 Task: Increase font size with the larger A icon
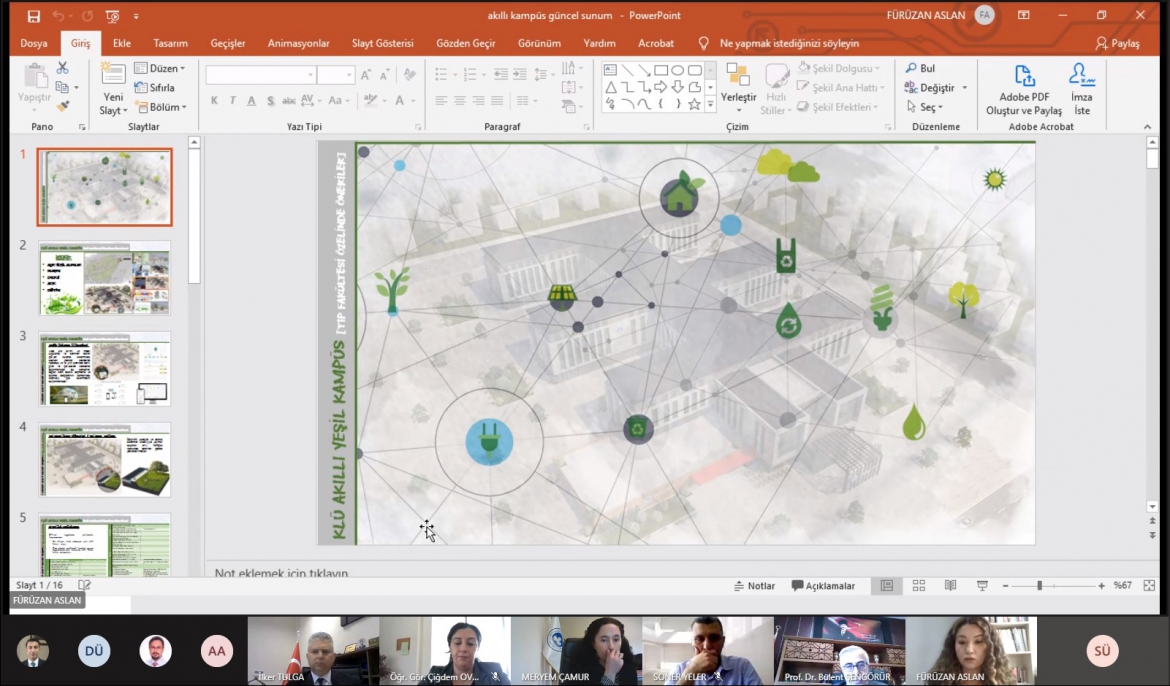(366, 75)
